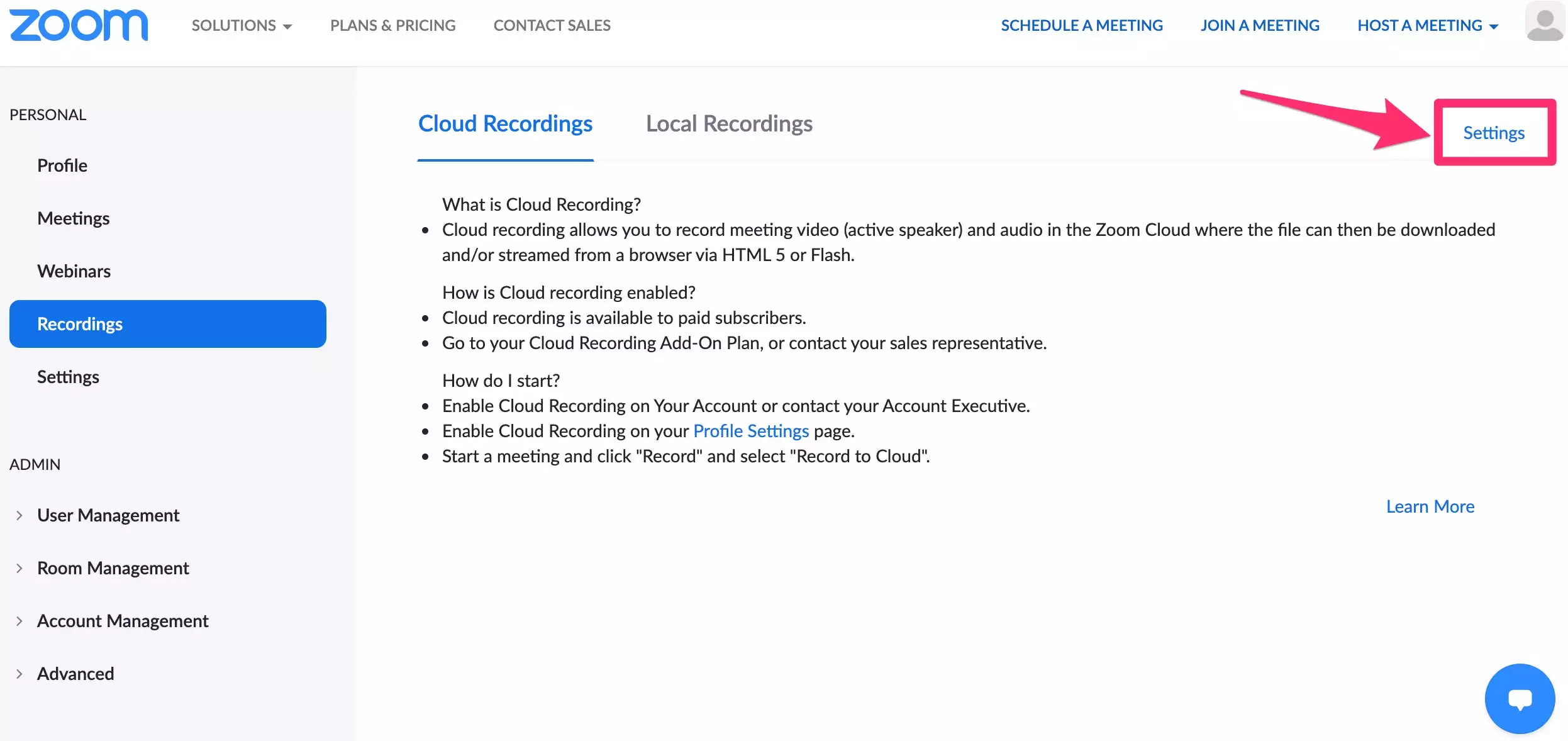Click Schedule a Meeting
Image resolution: width=1568 pixels, height=741 pixels.
[1082, 25]
